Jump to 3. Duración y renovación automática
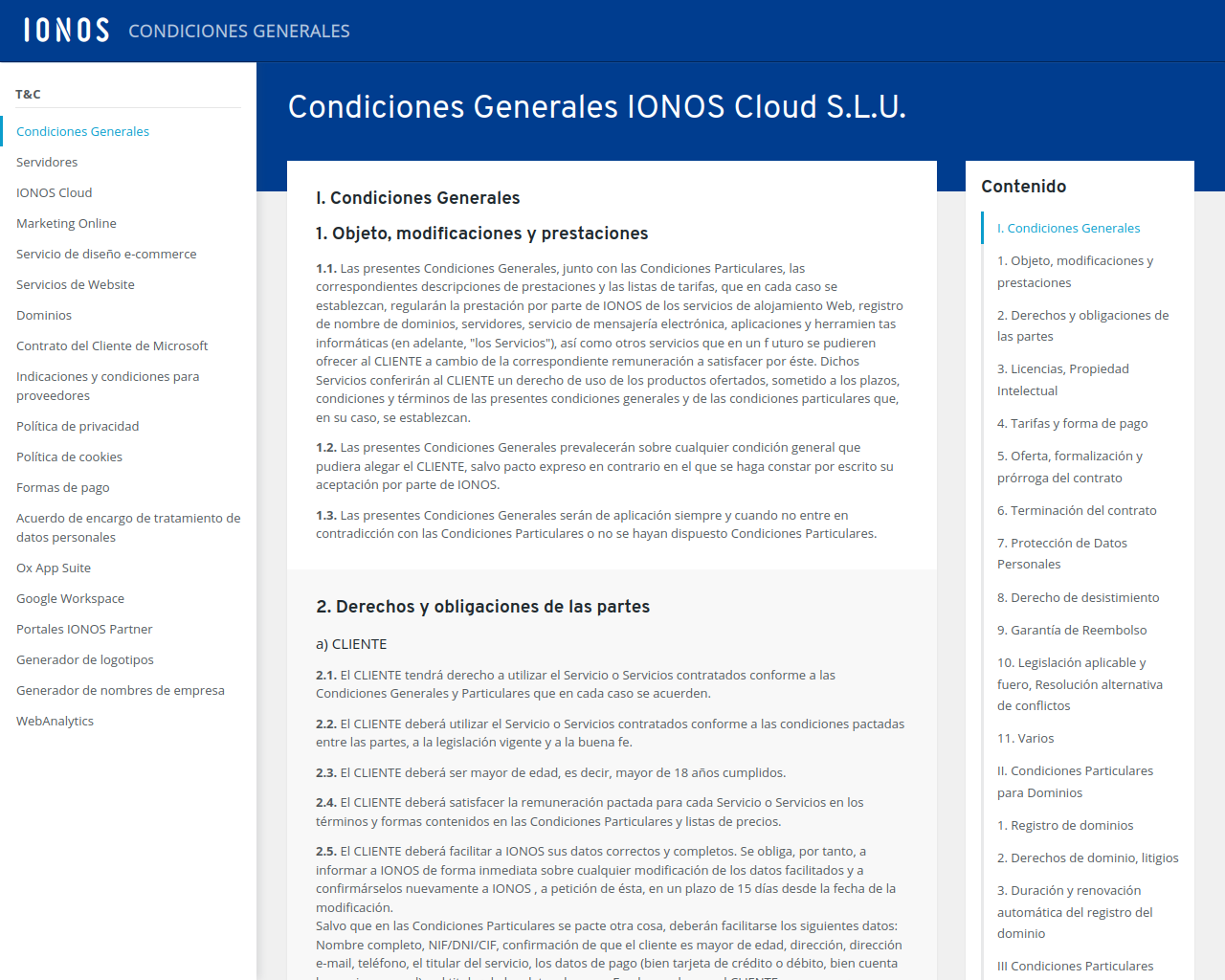The height and width of the screenshot is (980, 1225). (x=1075, y=912)
